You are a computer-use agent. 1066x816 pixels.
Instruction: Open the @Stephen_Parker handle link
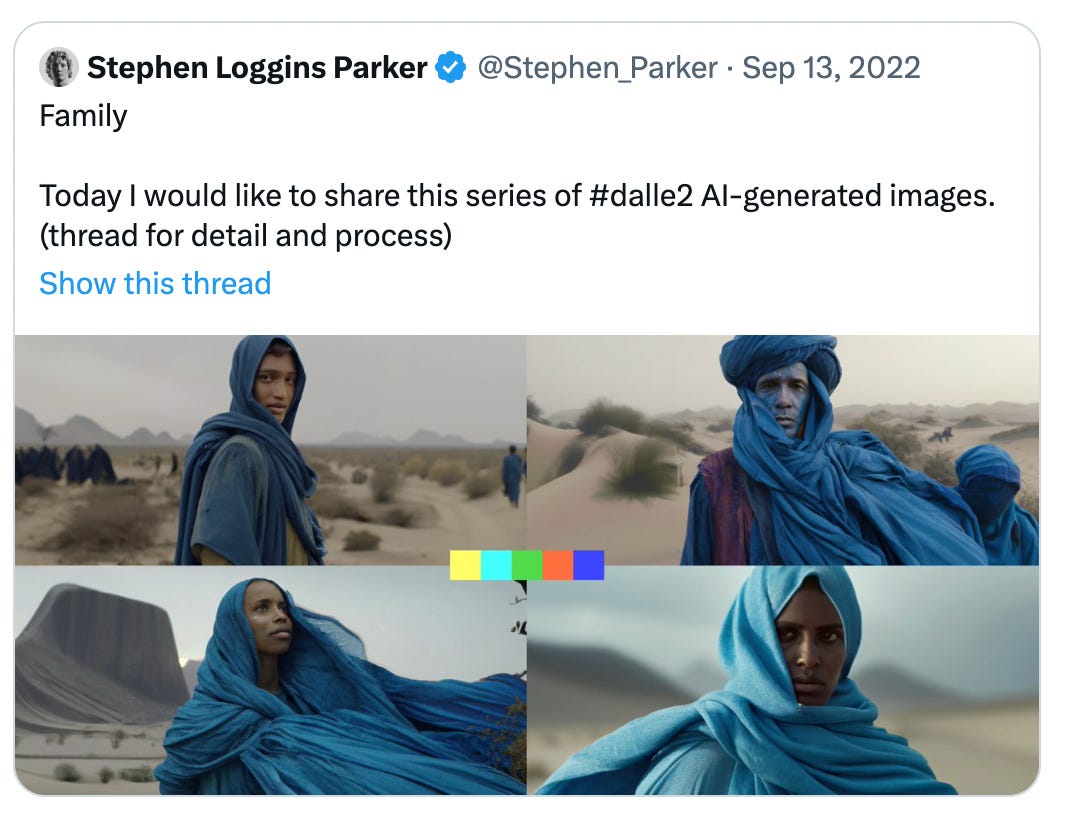[597, 68]
